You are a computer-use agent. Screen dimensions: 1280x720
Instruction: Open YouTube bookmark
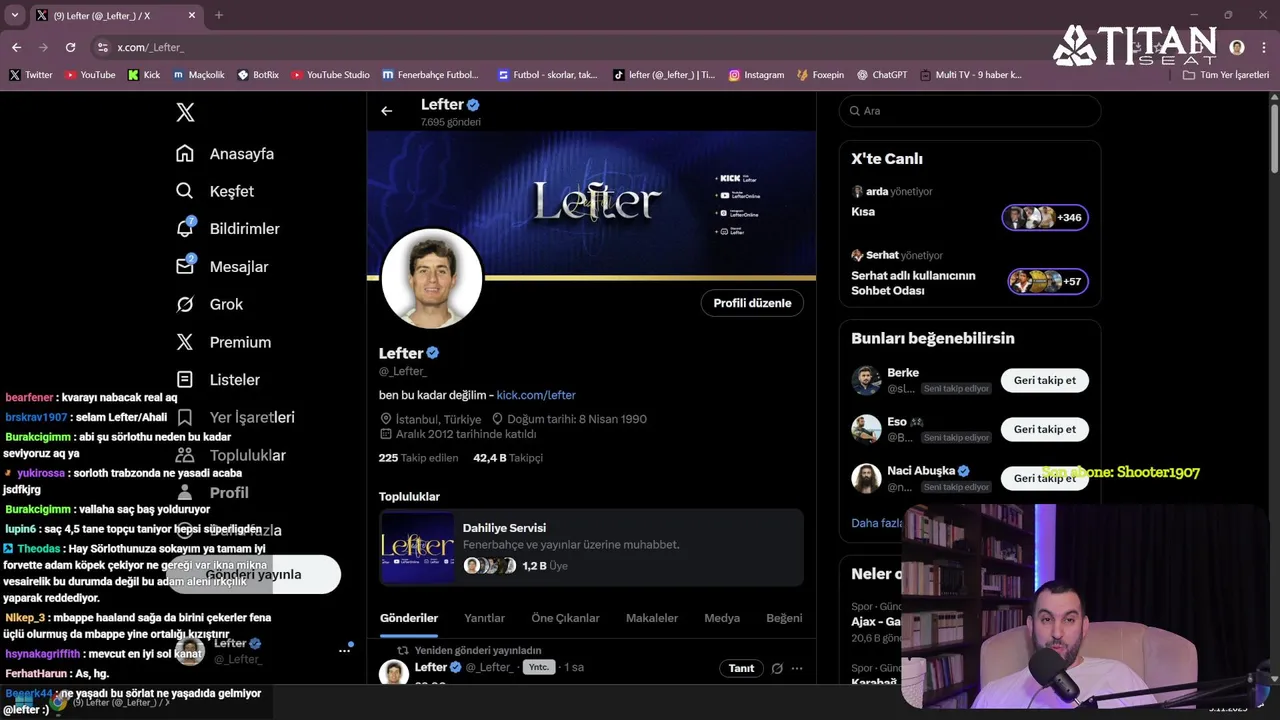[90, 75]
